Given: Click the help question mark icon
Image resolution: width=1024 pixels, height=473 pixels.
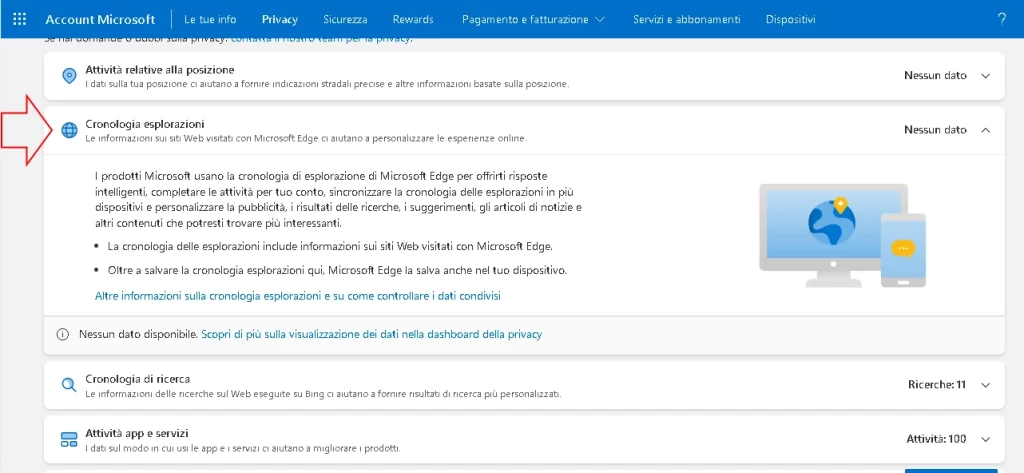Looking at the screenshot, I should click(x=1002, y=19).
